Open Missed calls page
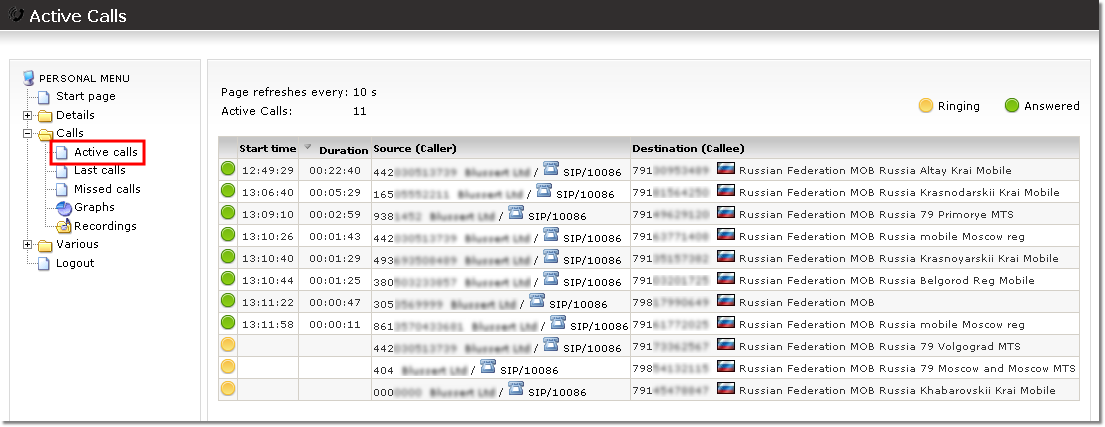1105x427 pixels. 107,189
